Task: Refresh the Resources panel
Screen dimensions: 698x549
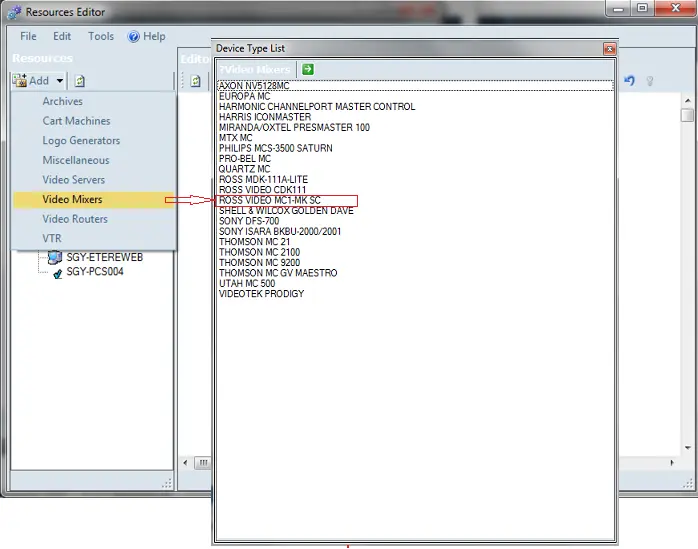Action: tap(79, 81)
